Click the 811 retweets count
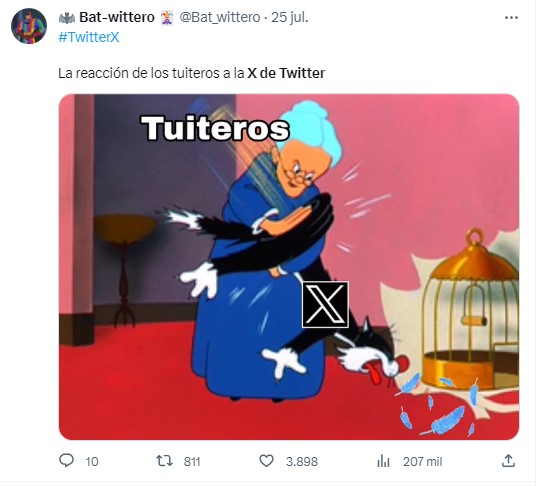Screen dimensions: 543x486 tap(192, 461)
